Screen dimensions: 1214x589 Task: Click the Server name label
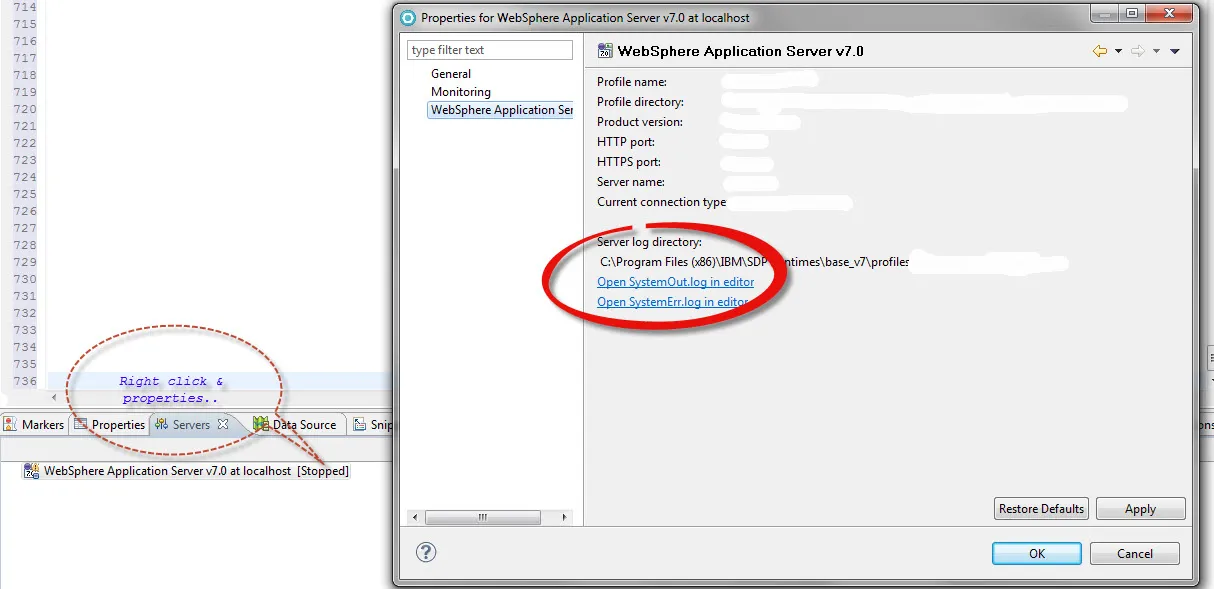point(631,182)
